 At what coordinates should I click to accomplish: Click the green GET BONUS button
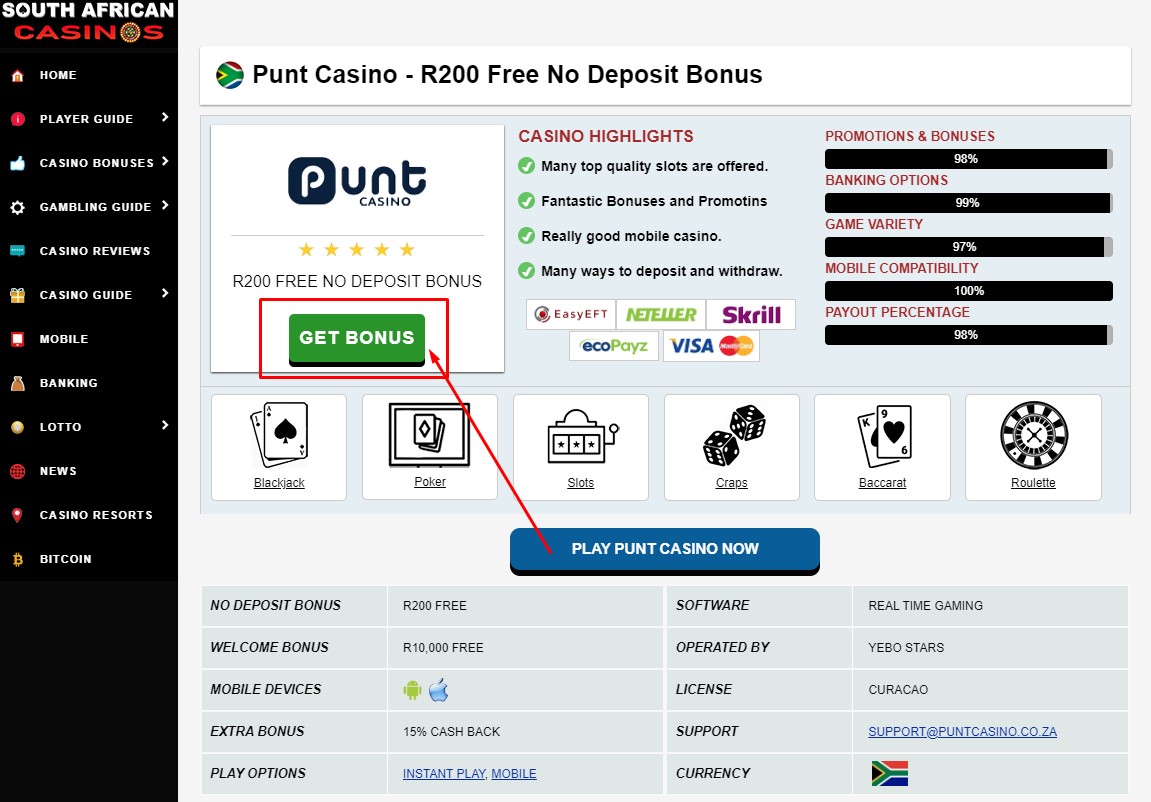tap(356, 338)
